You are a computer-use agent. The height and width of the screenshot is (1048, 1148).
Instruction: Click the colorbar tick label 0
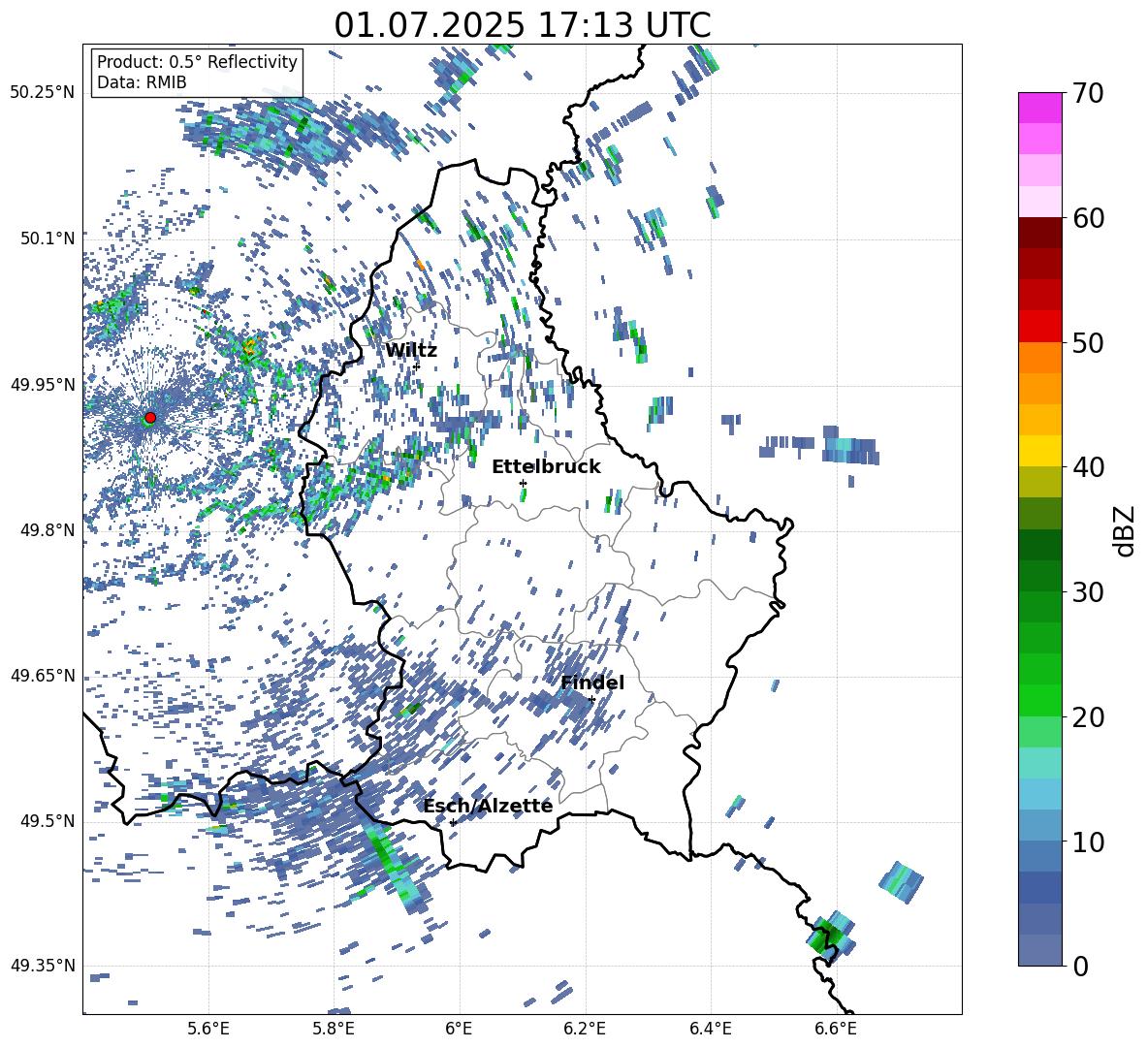click(x=1080, y=966)
